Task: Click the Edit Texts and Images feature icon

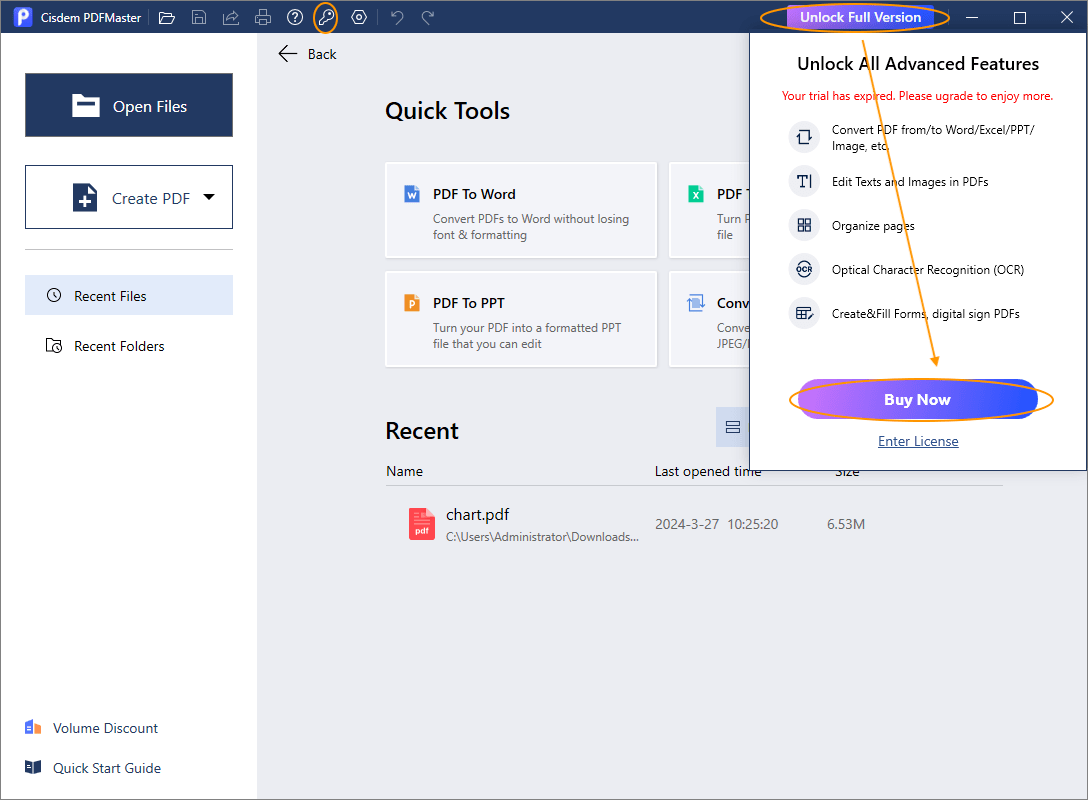Action: 804,181
